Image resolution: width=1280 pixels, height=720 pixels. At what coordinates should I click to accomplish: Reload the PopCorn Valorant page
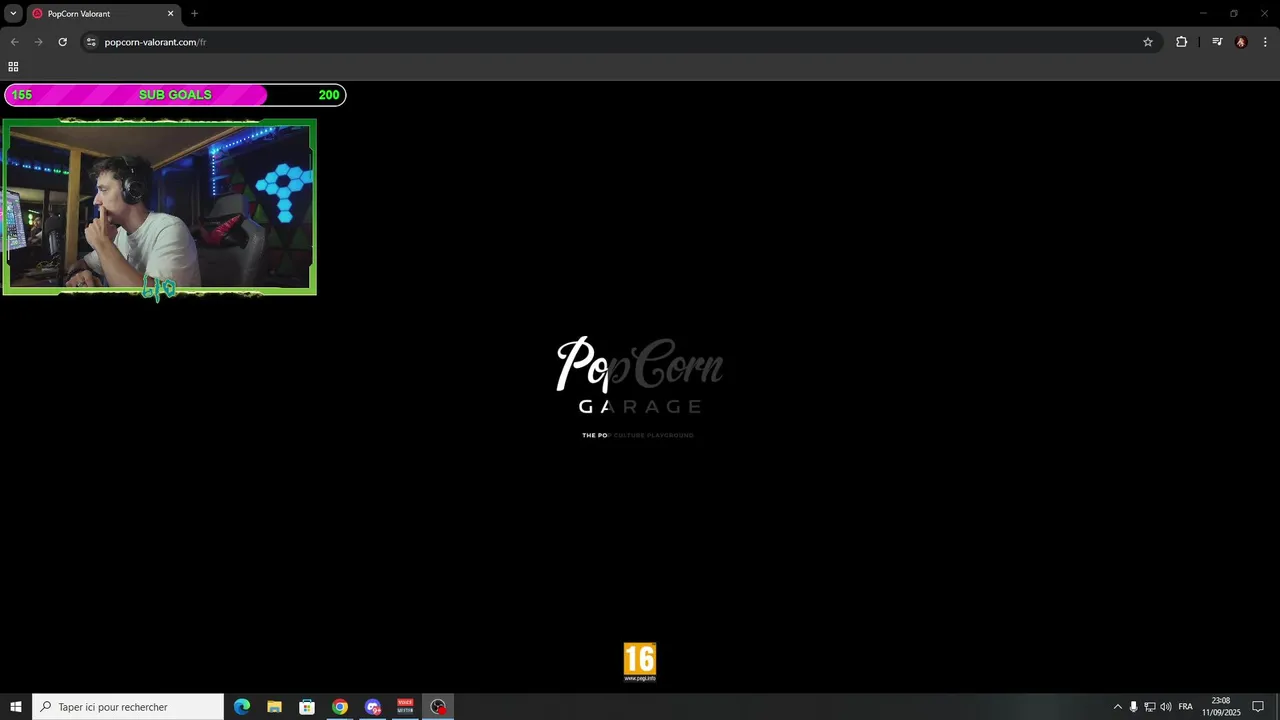click(62, 42)
